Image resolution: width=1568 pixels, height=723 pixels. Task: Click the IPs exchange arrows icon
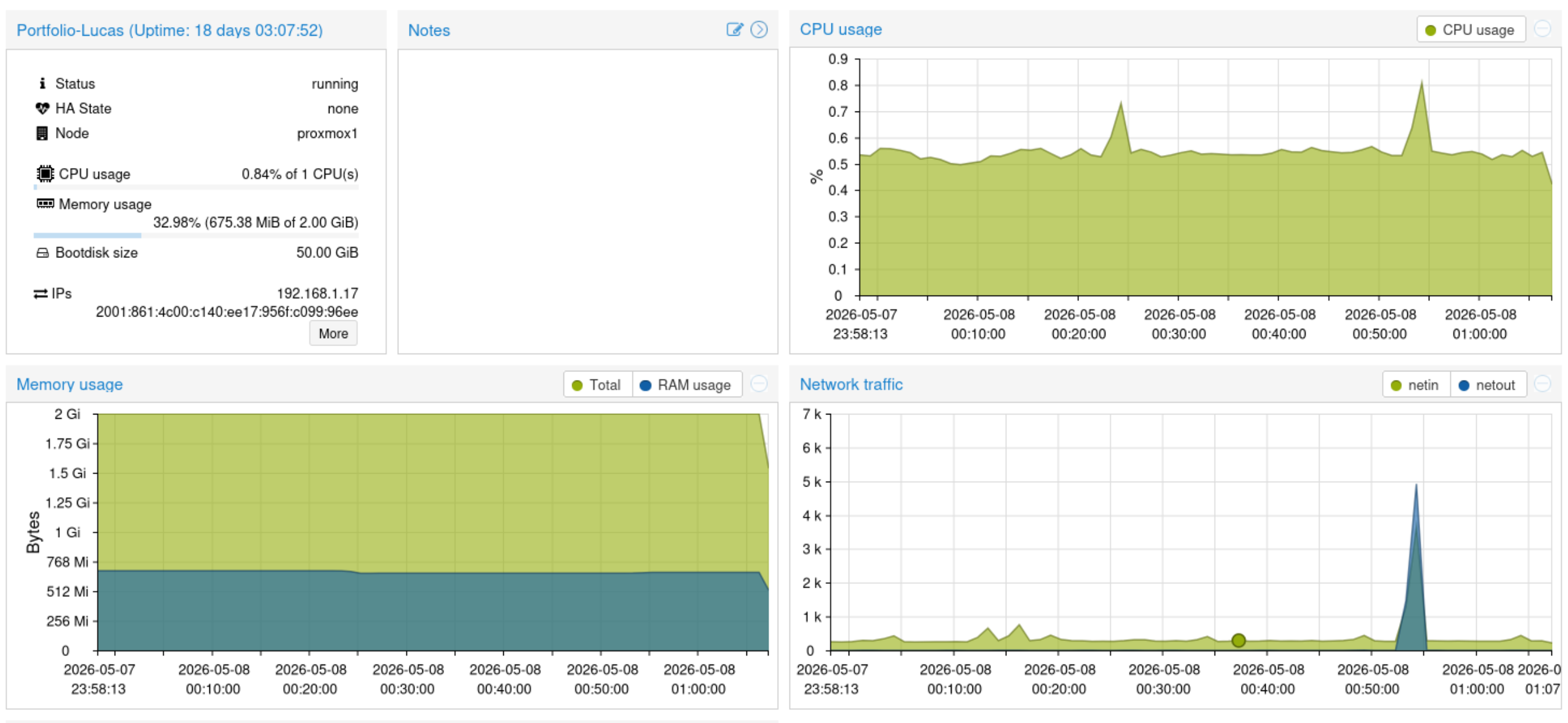(41, 294)
